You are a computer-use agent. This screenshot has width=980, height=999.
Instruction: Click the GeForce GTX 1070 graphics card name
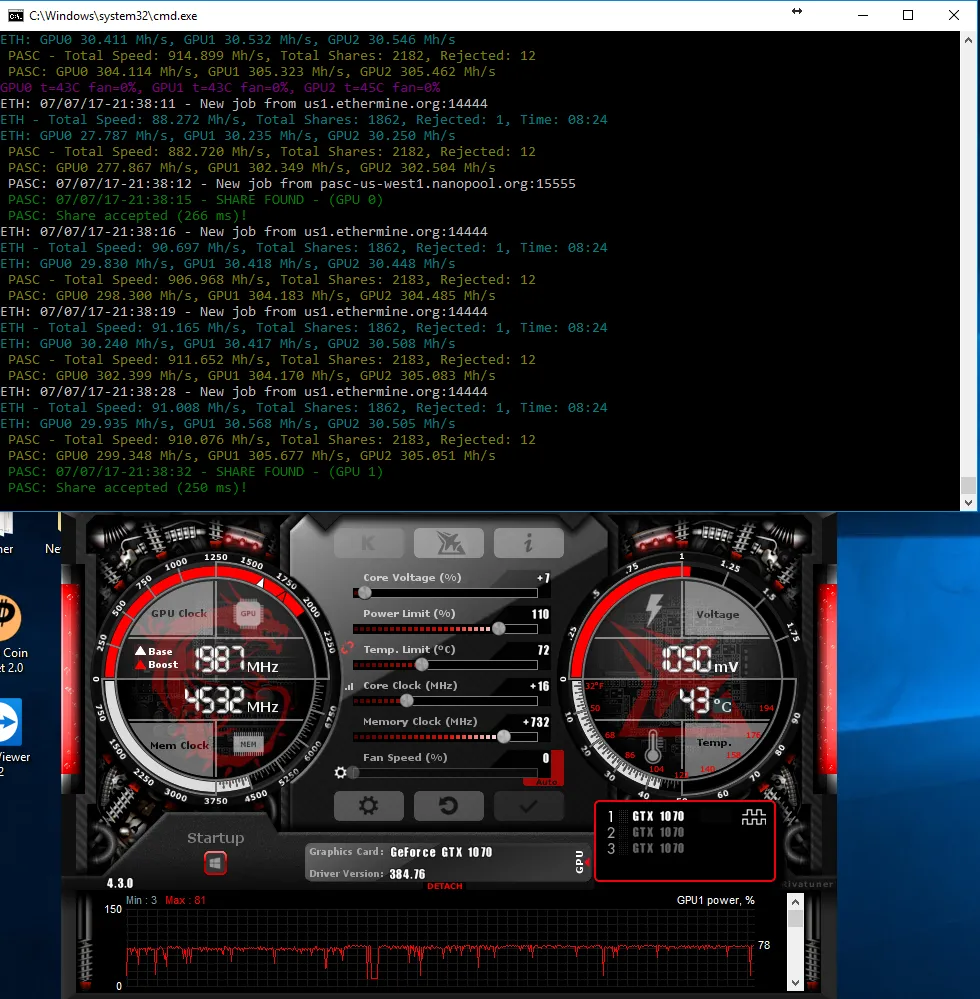441,852
